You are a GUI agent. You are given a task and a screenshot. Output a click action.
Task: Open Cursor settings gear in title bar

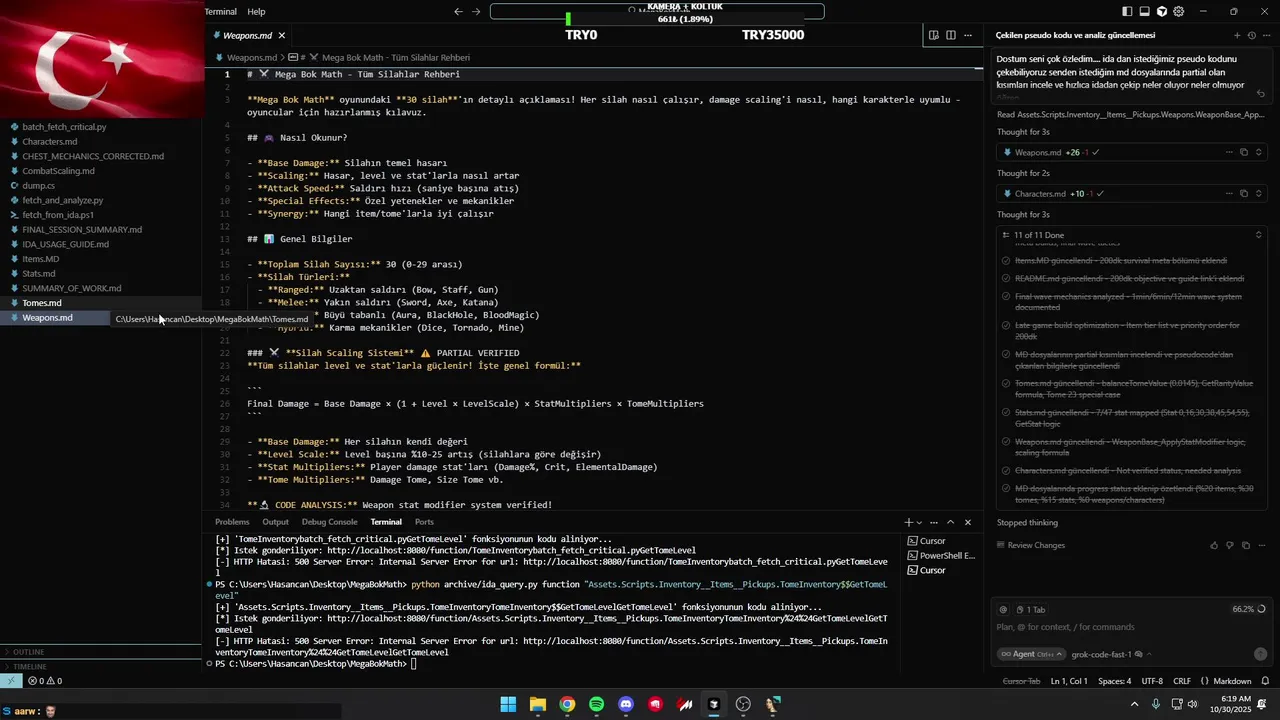point(1179,12)
